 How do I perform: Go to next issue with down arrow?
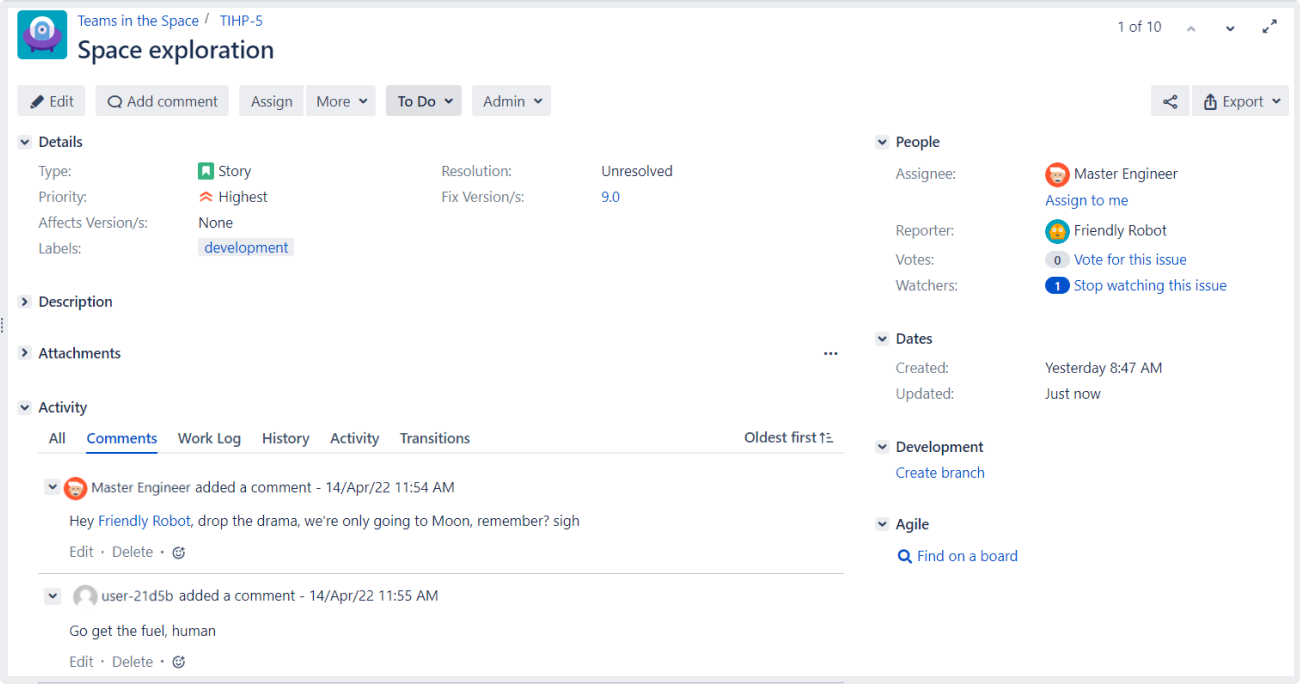point(1230,28)
